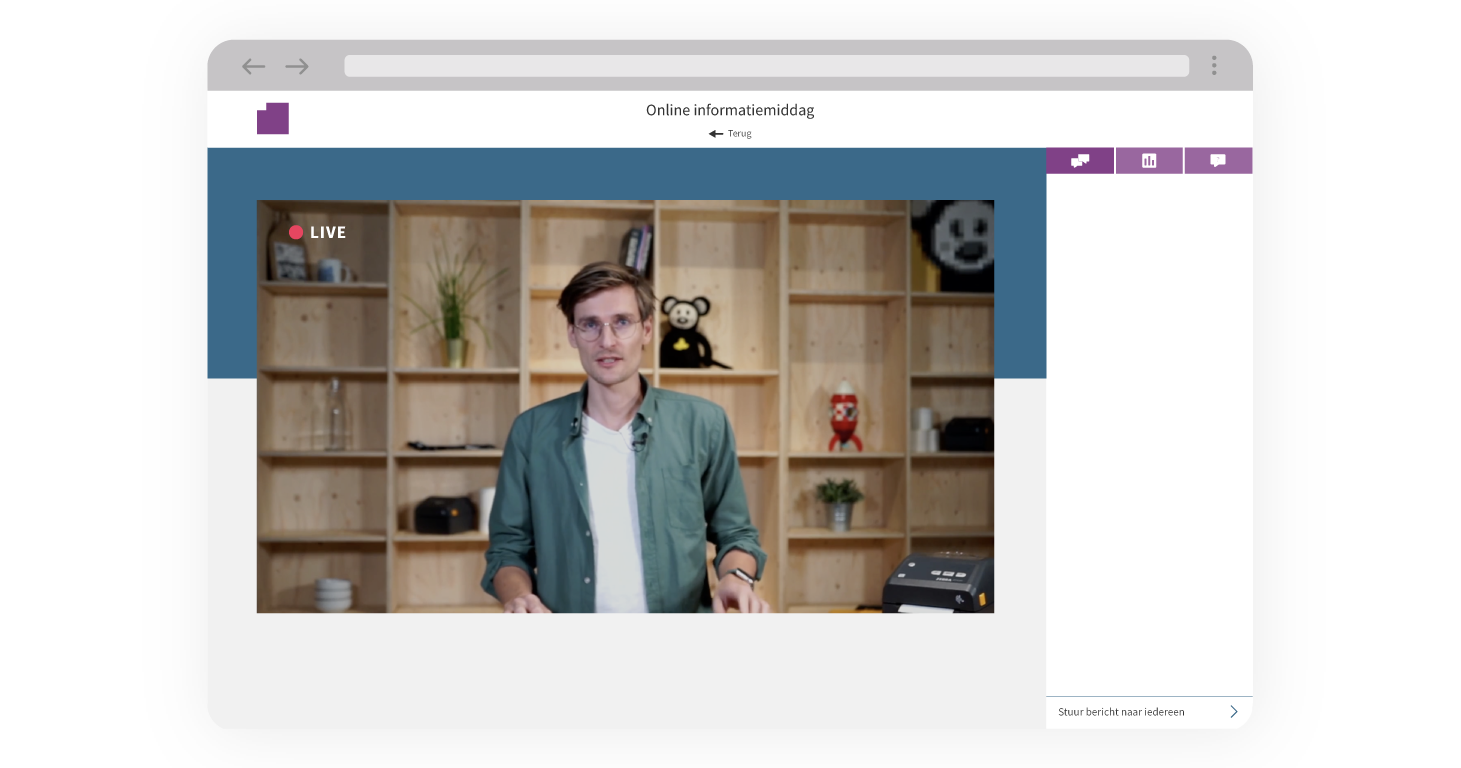Go forward with the browser forward arrow
1461x768 pixels.
point(297,66)
